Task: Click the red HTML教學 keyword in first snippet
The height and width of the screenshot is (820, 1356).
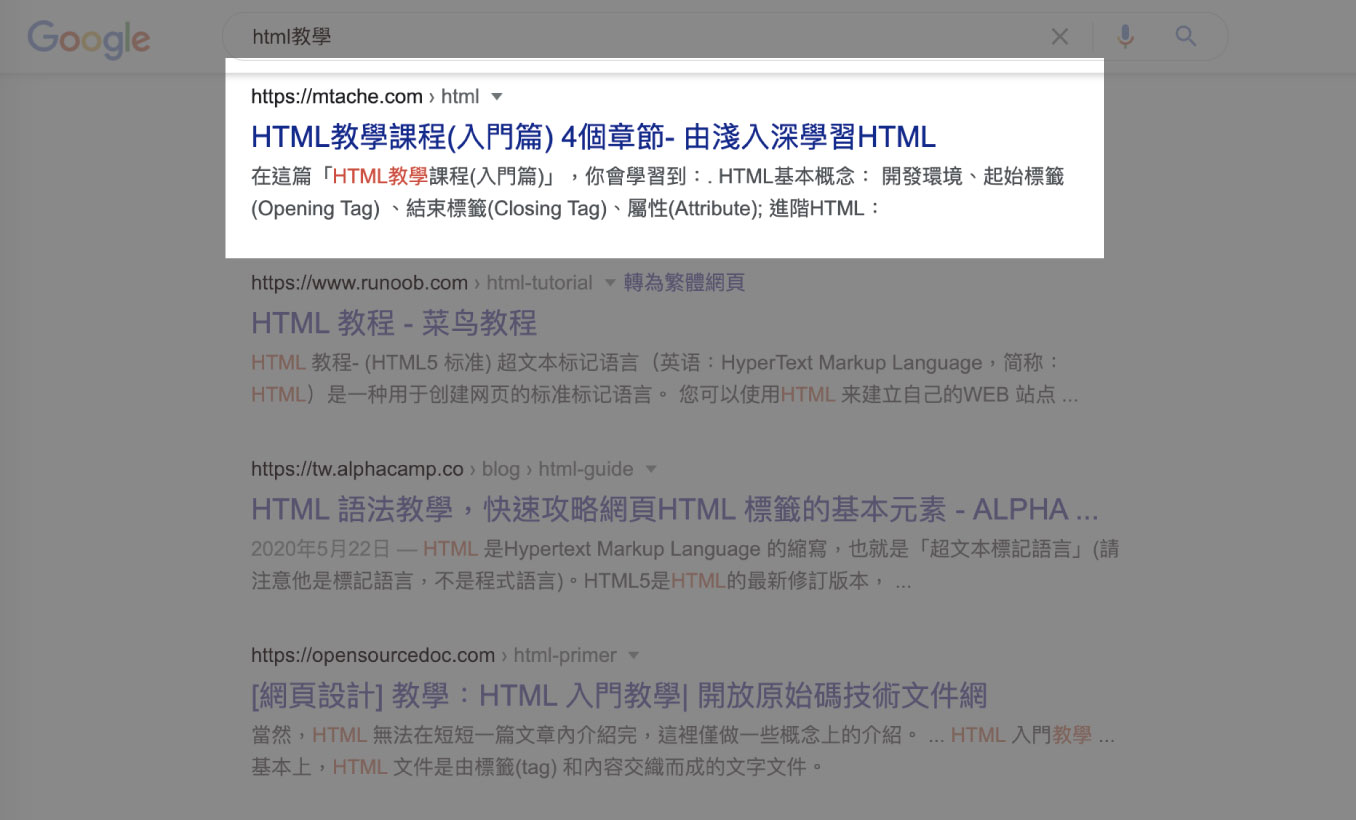Action: point(380,176)
